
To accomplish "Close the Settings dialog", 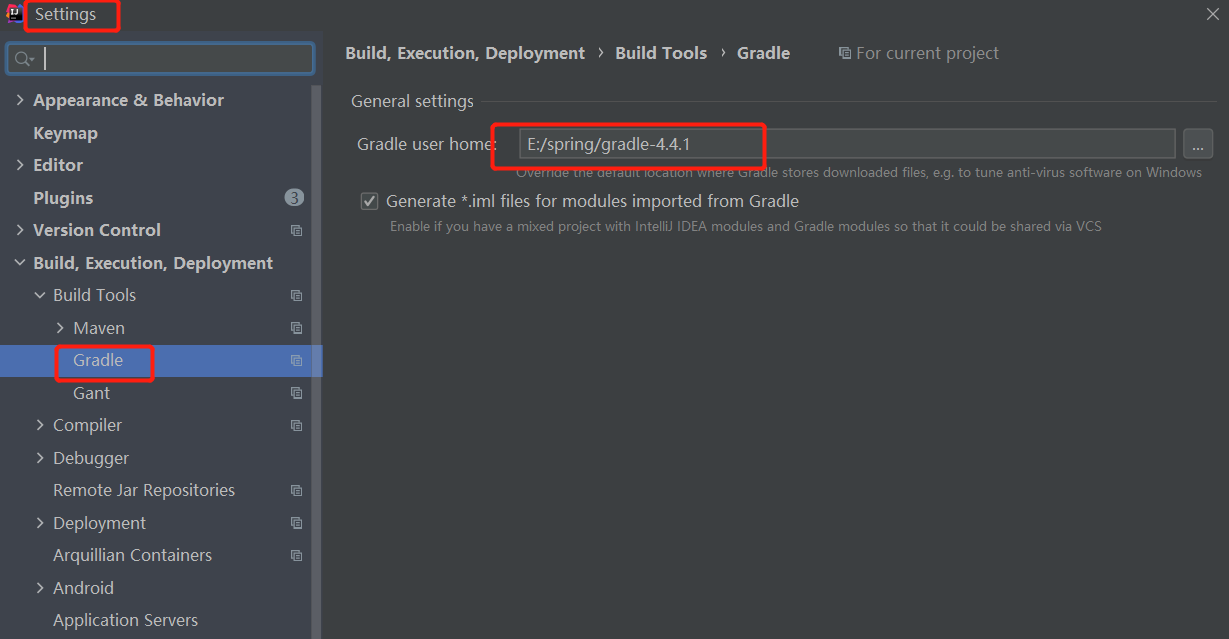I will pos(1212,14).
